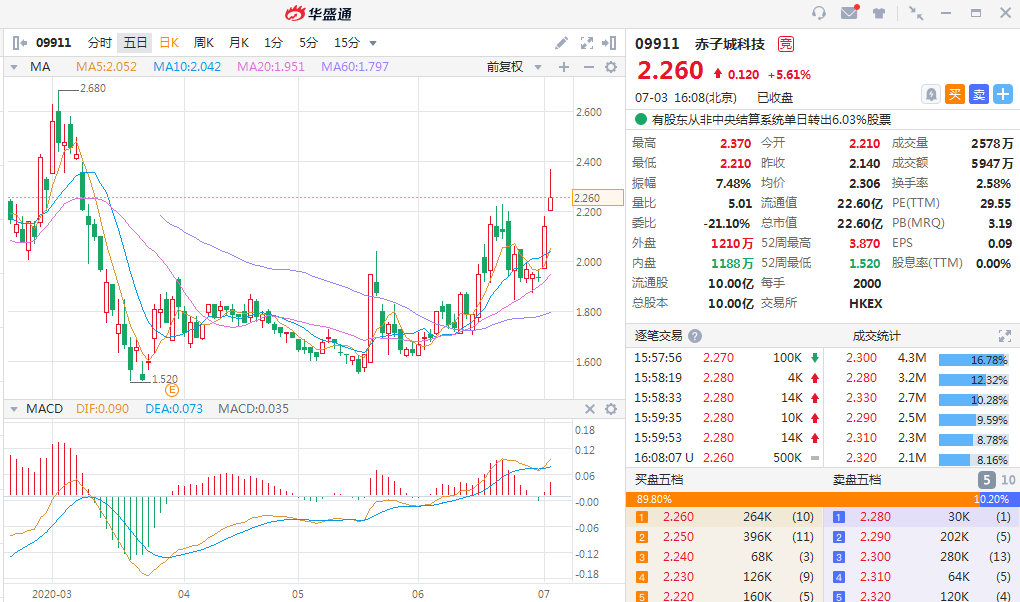This screenshot has width=1020, height=602.
Task: Expand the trade statistics panel
Action: [x=1004, y=336]
